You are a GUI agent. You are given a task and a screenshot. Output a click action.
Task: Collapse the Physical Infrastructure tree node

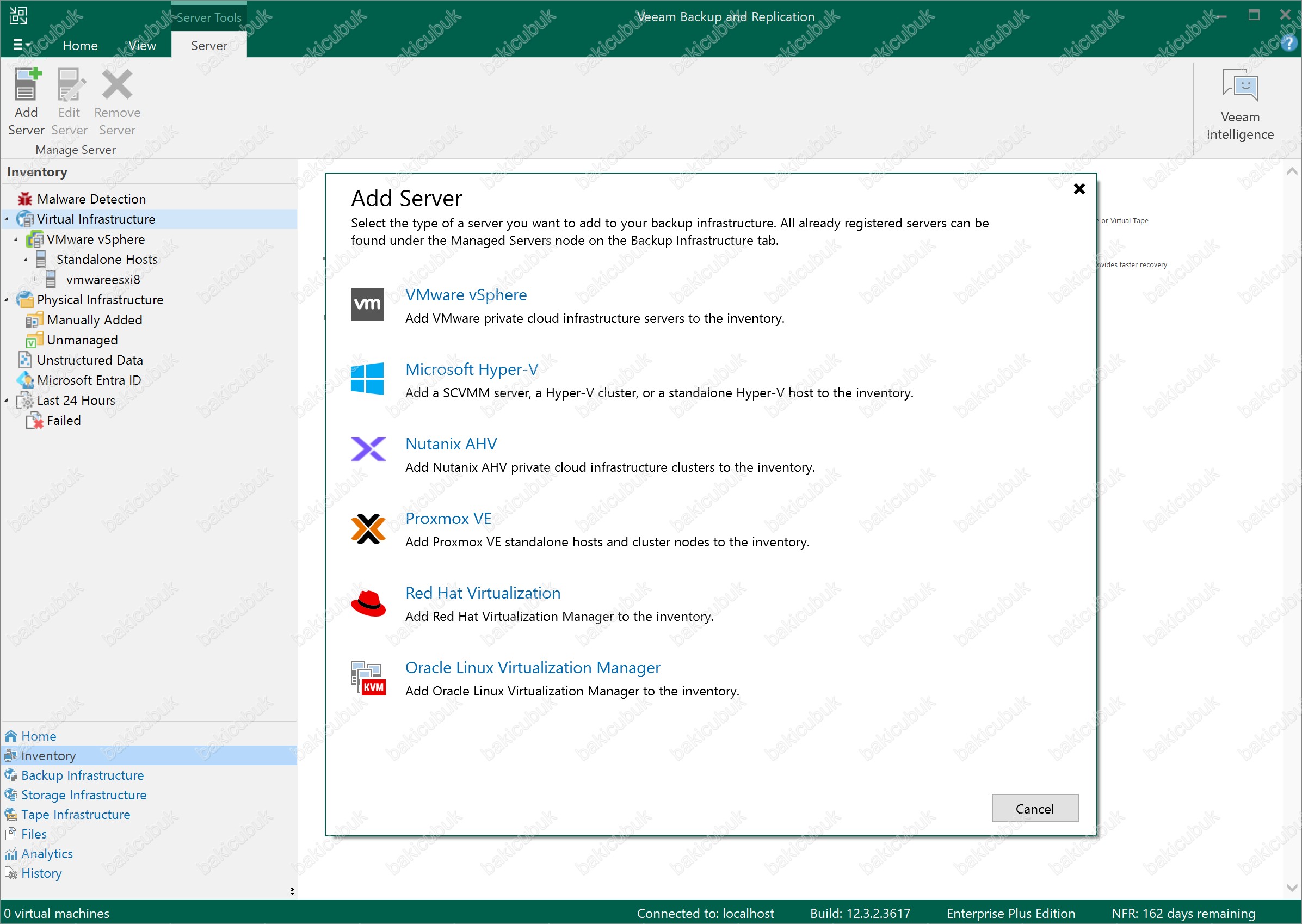tap(6, 300)
